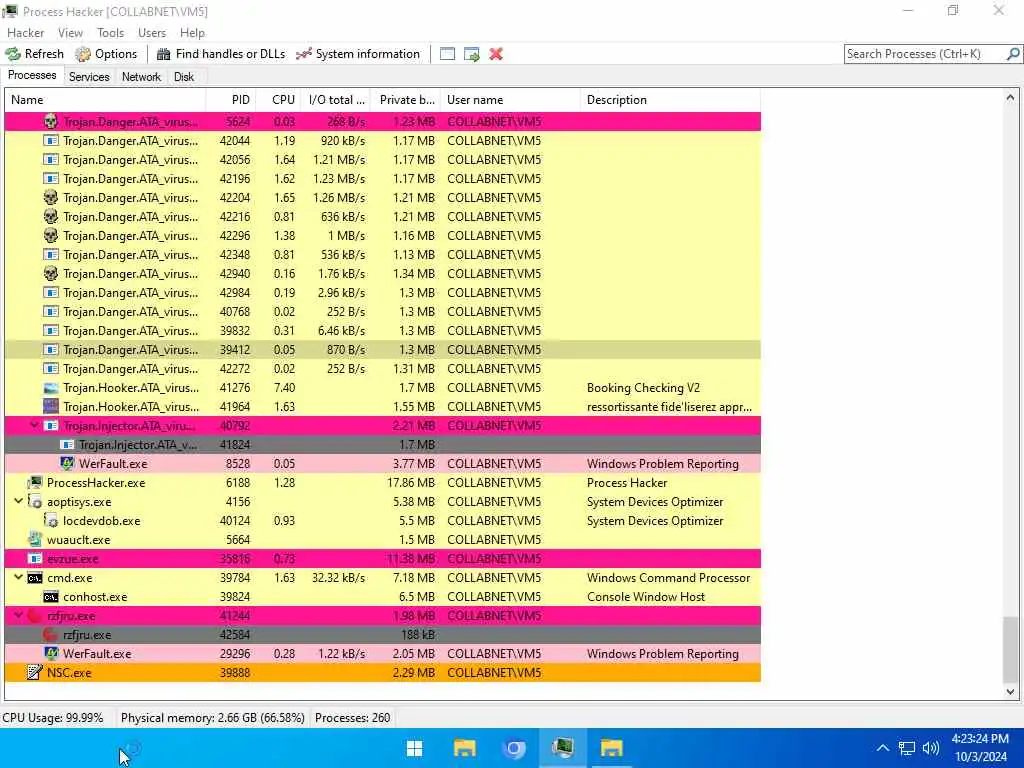Click scroll-up arrow of process list
1024x768 pixels.
coord(1010,98)
